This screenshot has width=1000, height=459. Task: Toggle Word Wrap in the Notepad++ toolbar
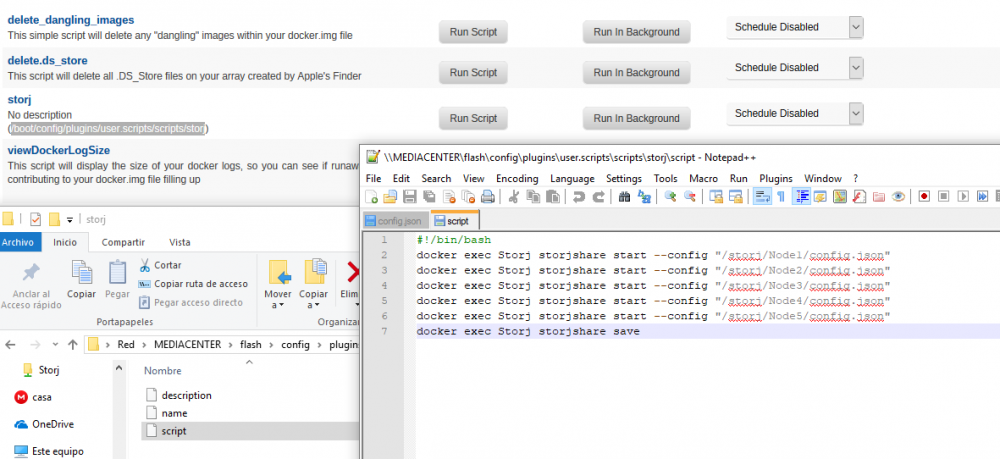point(762,196)
